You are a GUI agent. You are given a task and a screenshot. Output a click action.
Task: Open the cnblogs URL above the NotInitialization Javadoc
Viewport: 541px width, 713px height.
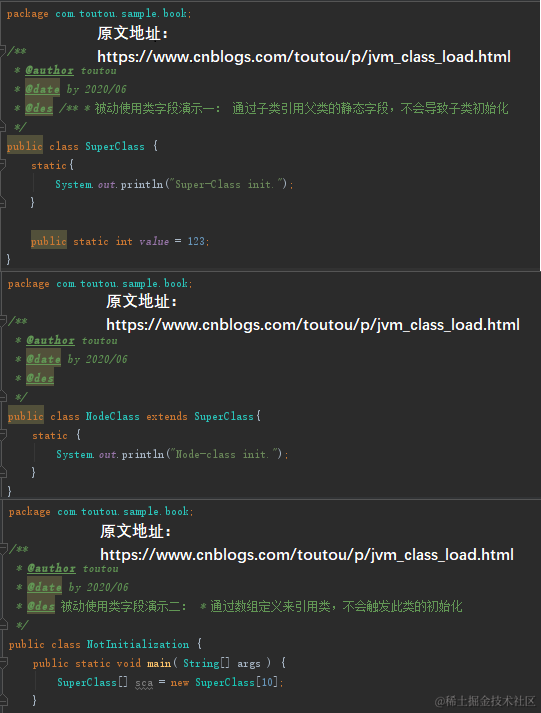[307, 555]
